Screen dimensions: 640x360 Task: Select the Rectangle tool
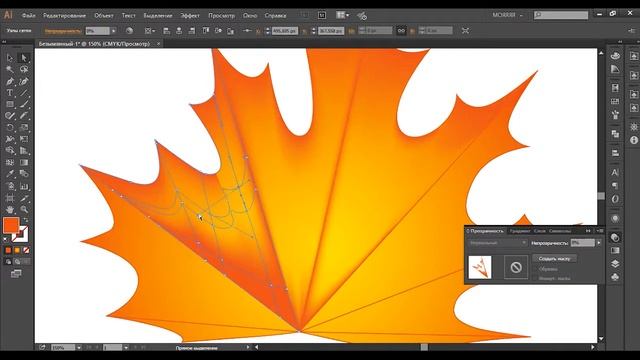pyautogui.click(x=10, y=104)
